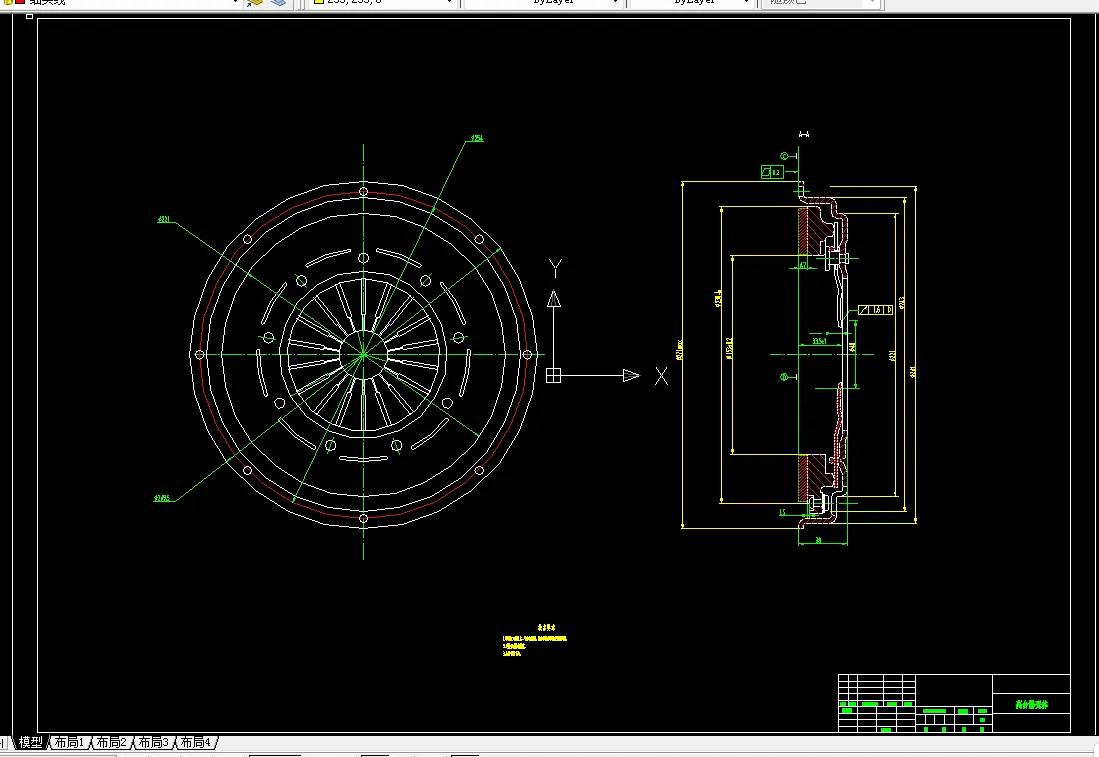Switch to the 模型 model tab
Screen dimensions: 1099x757
pyautogui.click(x=30, y=742)
